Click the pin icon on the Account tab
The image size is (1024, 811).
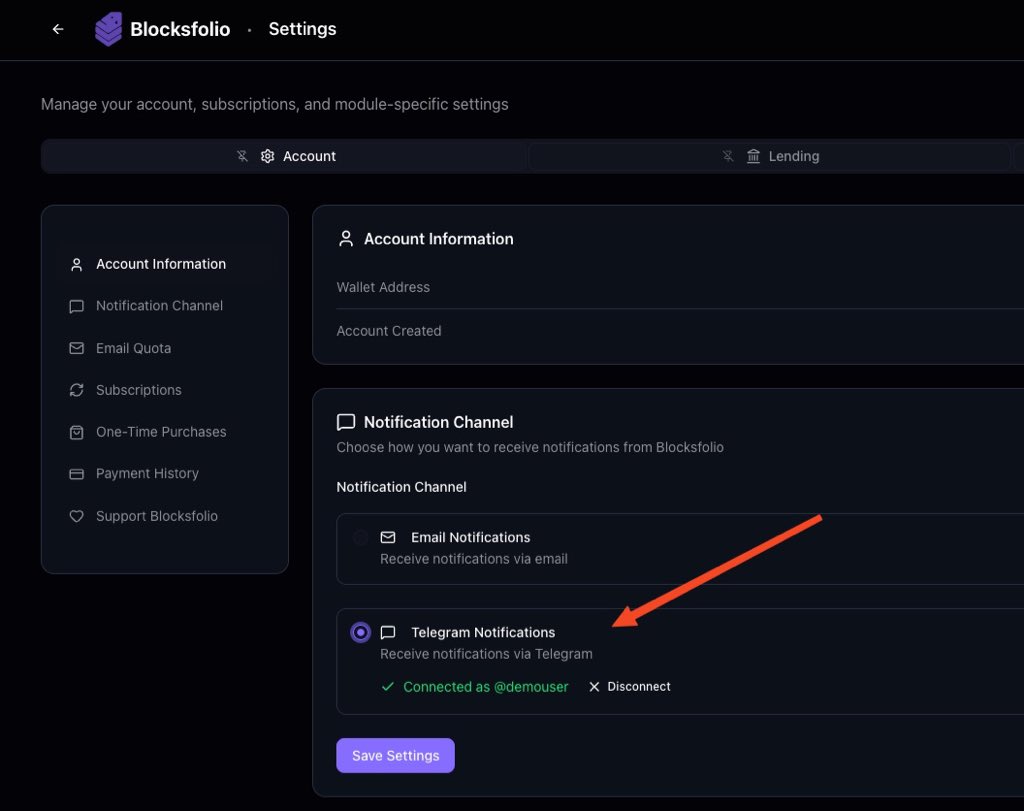(242, 156)
